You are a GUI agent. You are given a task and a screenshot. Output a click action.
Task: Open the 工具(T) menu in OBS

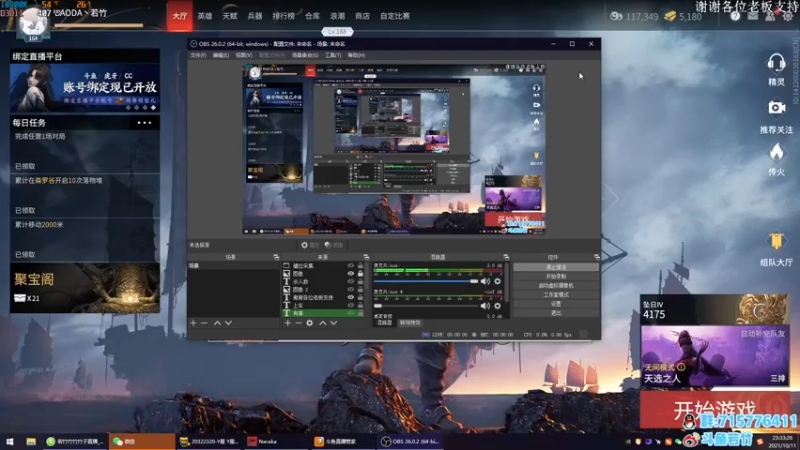(x=333, y=55)
